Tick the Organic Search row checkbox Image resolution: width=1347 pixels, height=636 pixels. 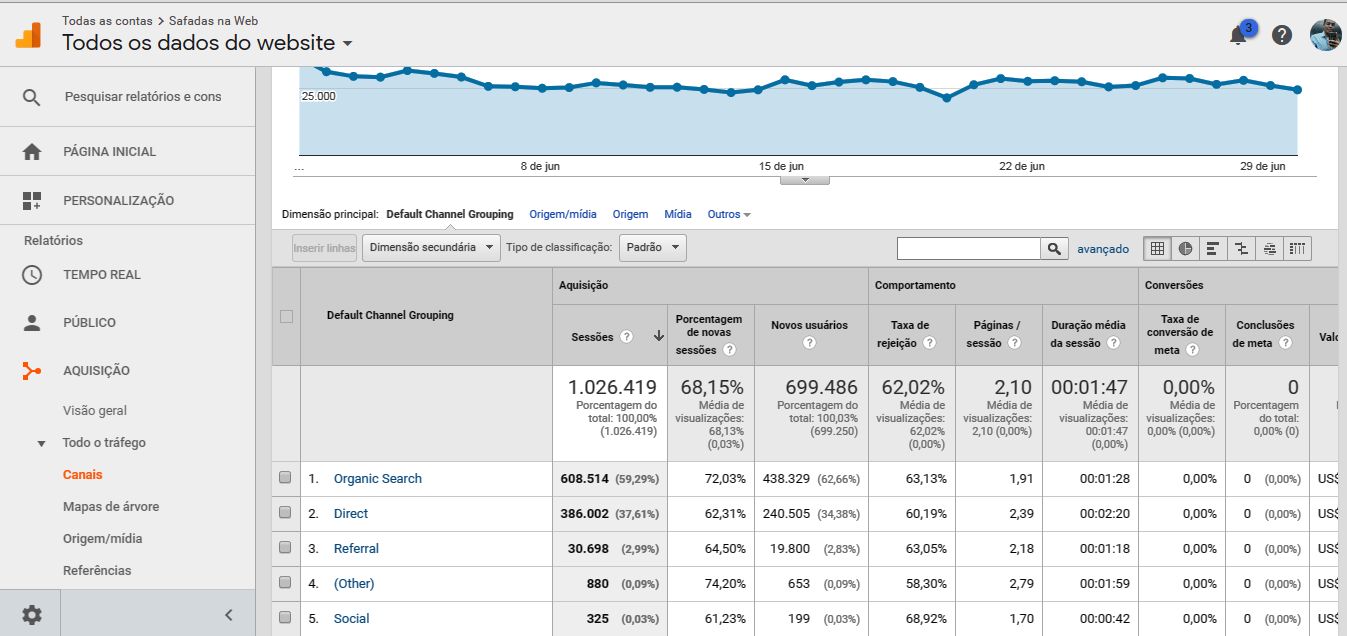tap(285, 479)
